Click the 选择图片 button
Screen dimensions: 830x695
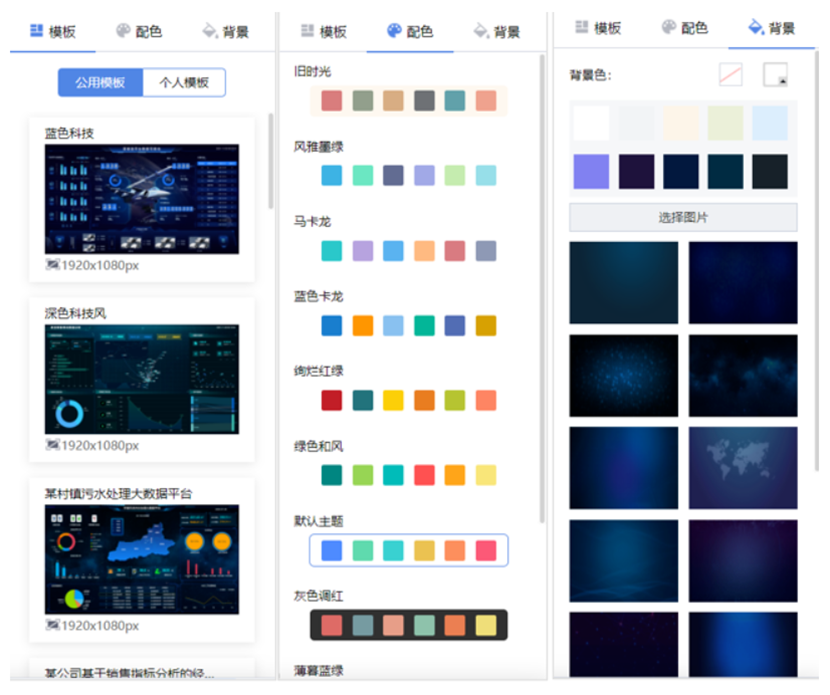click(x=683, y=217)
